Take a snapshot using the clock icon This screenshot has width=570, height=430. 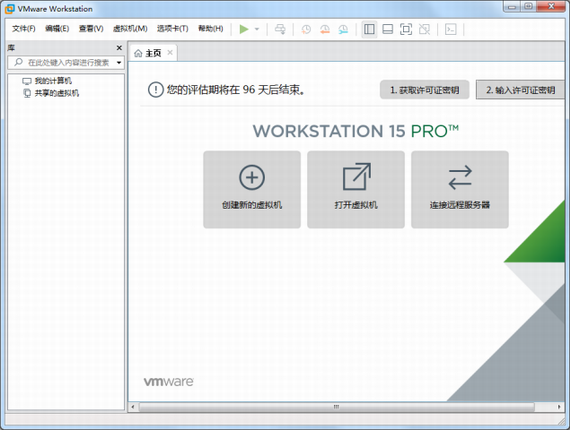click(x=306, y=29)
